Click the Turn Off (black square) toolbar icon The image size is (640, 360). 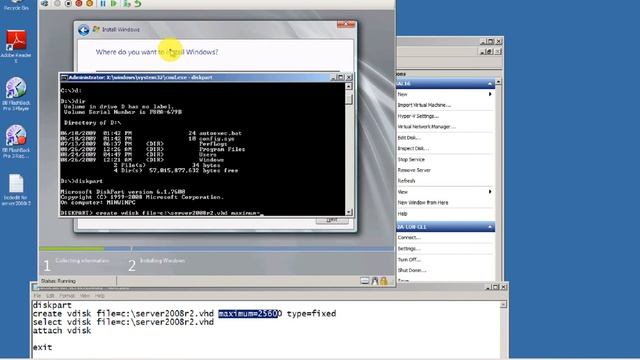(68, 3)
